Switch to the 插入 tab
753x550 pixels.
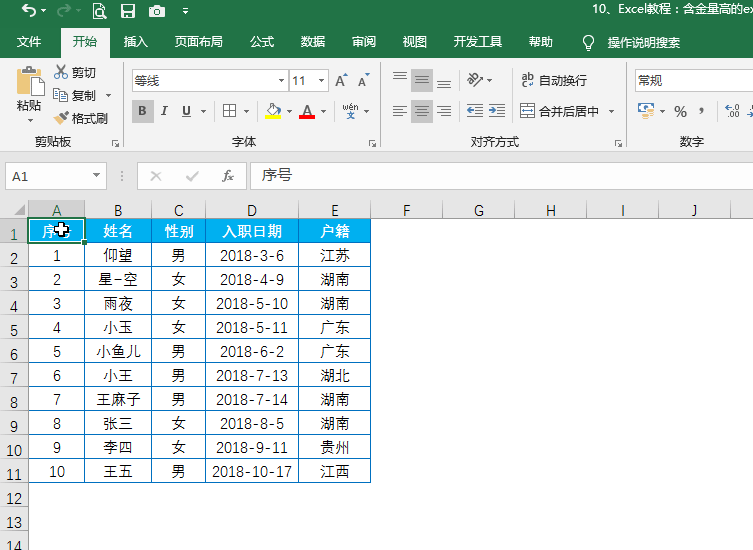135,42
